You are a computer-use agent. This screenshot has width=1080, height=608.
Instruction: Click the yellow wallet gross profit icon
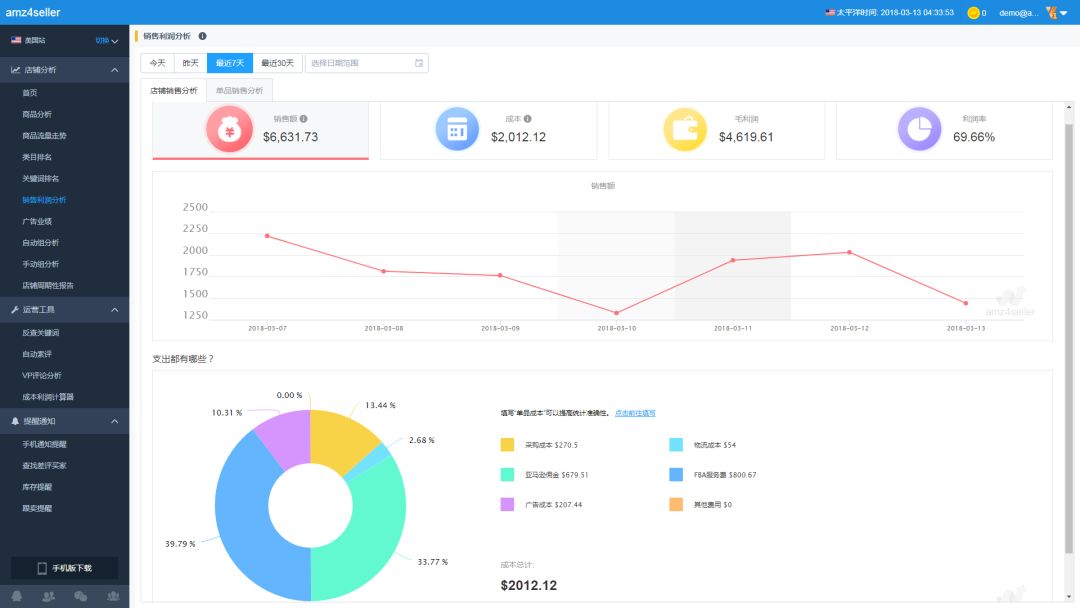coord(685,129)
